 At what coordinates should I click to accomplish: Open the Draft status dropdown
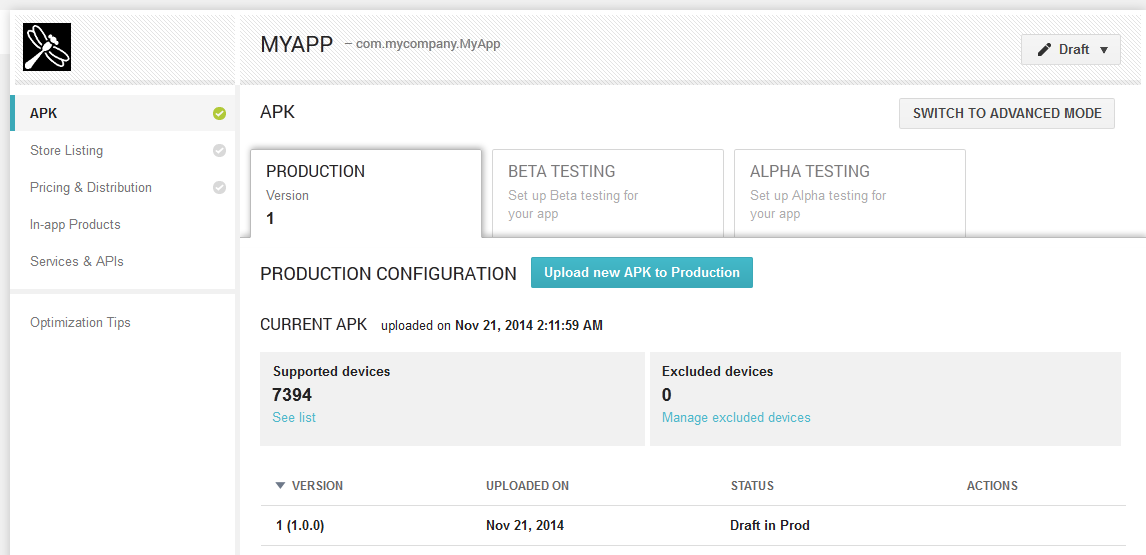(x=1071, y=50)
